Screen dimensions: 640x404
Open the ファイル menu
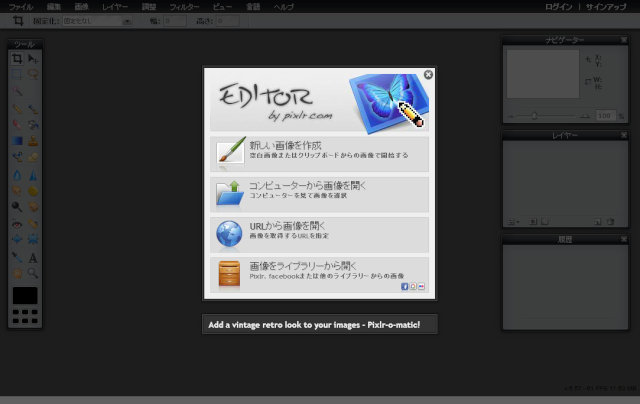click(x=20, y=7)
